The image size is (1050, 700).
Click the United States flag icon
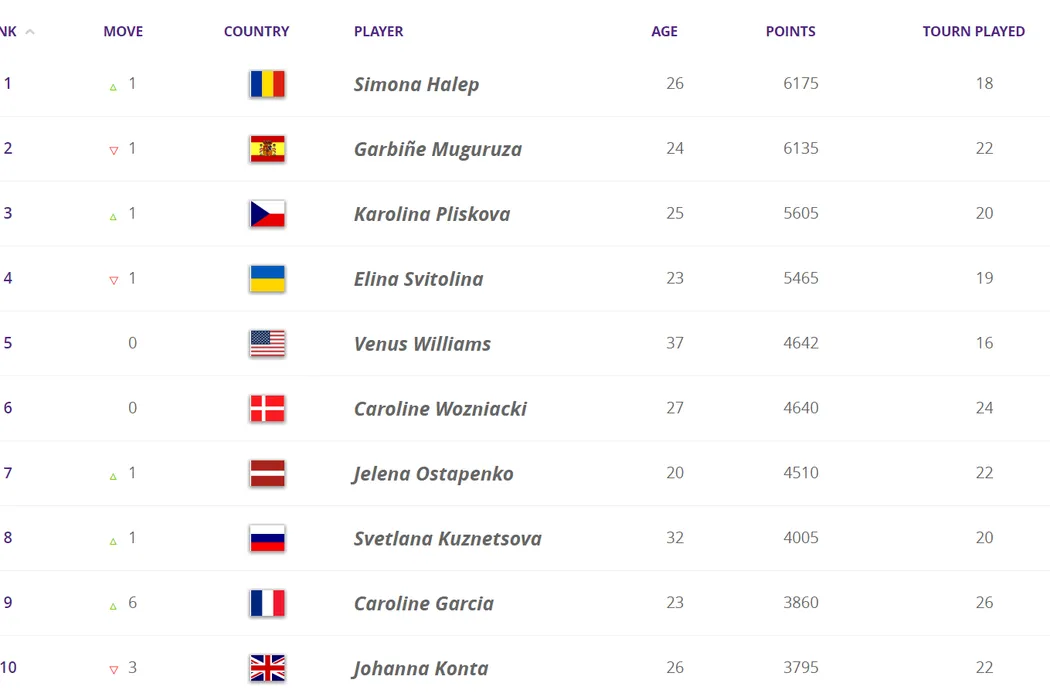click(267, 344)
